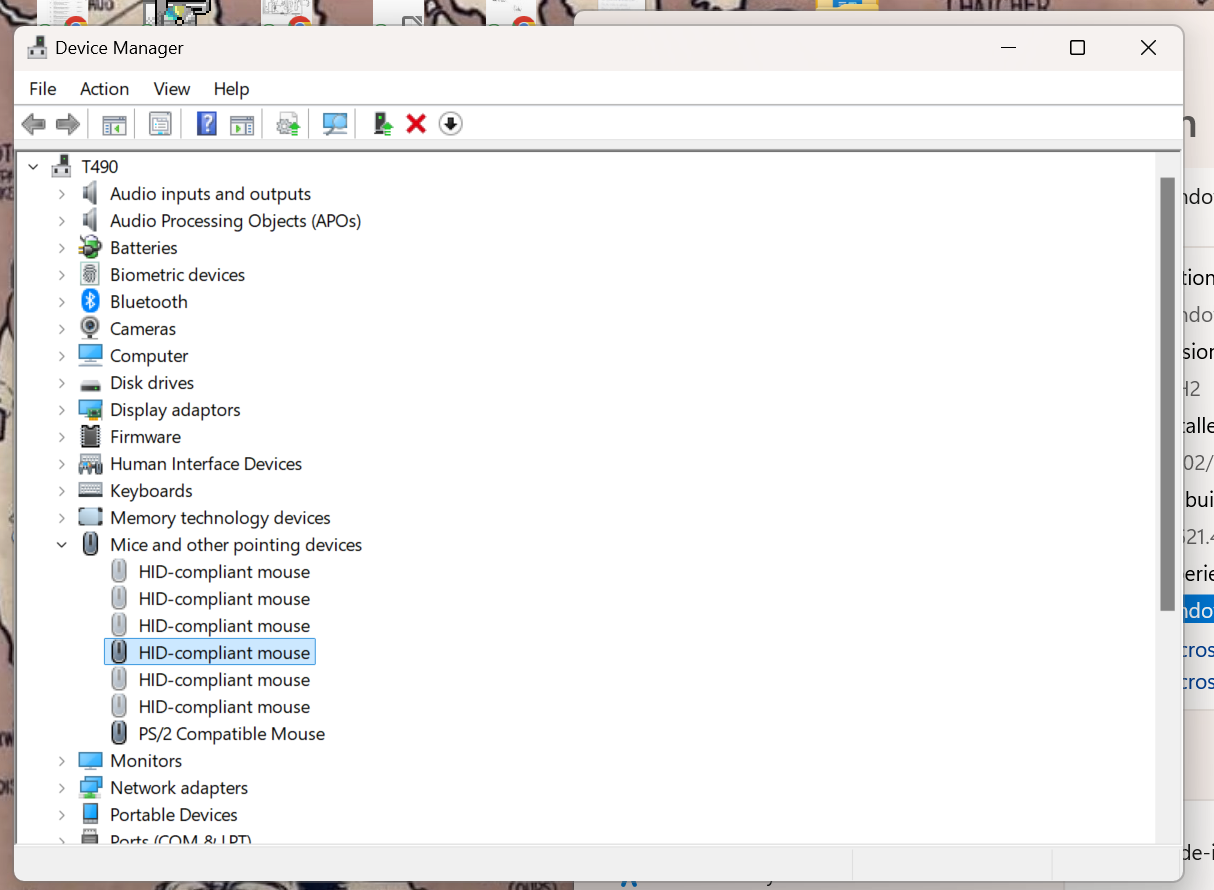Click the Cameras webcam icon
This screenshot has width=1214, height=890.
(90, 328)
